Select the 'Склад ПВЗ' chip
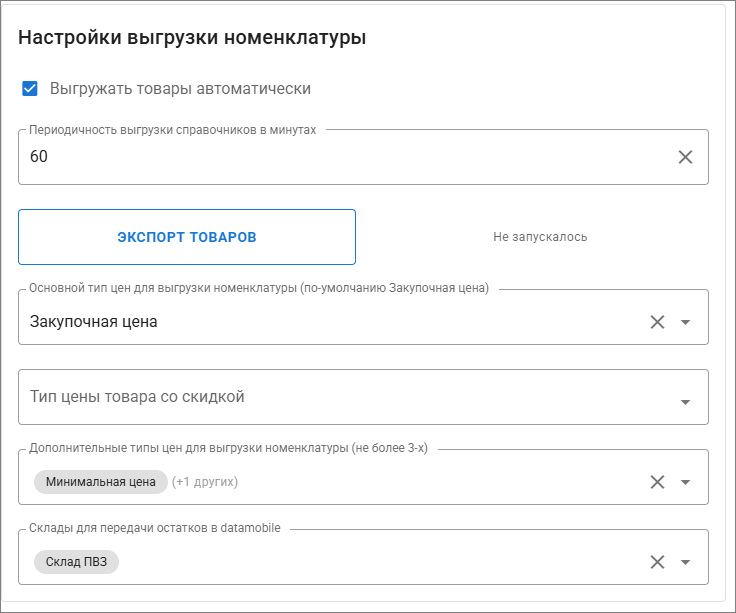 76,562
